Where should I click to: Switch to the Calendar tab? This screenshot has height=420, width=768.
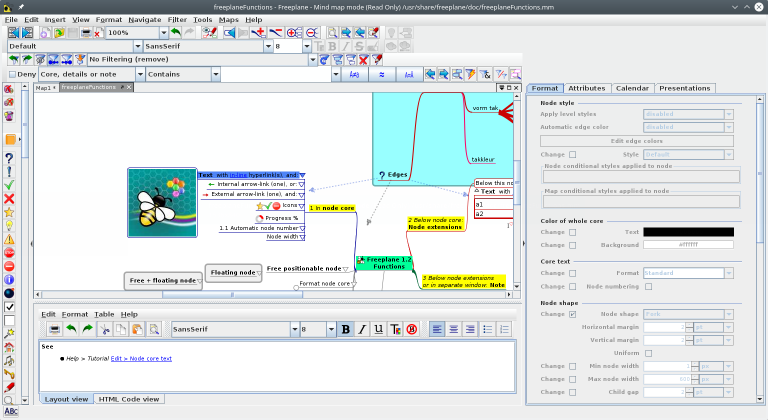click(x=632, y=88)
